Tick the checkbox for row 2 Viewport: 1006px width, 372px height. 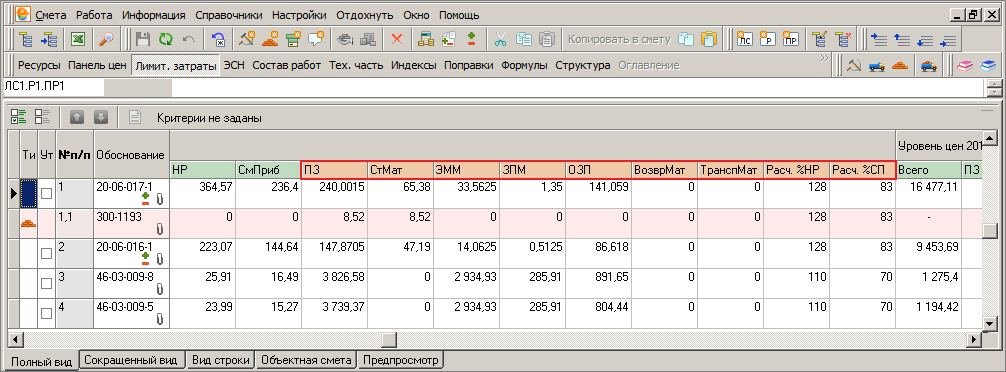pyautogui.click(x=46, y=253)
